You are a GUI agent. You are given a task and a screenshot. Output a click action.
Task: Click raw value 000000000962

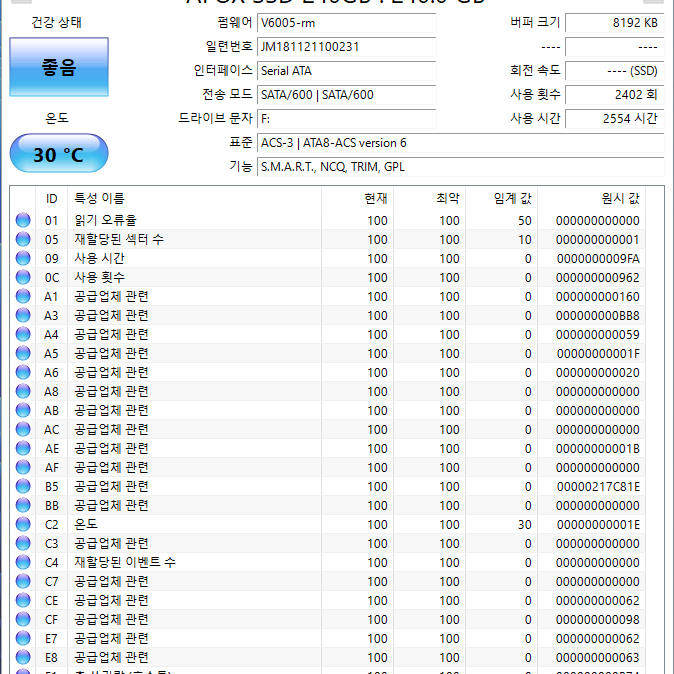[597, 278]
